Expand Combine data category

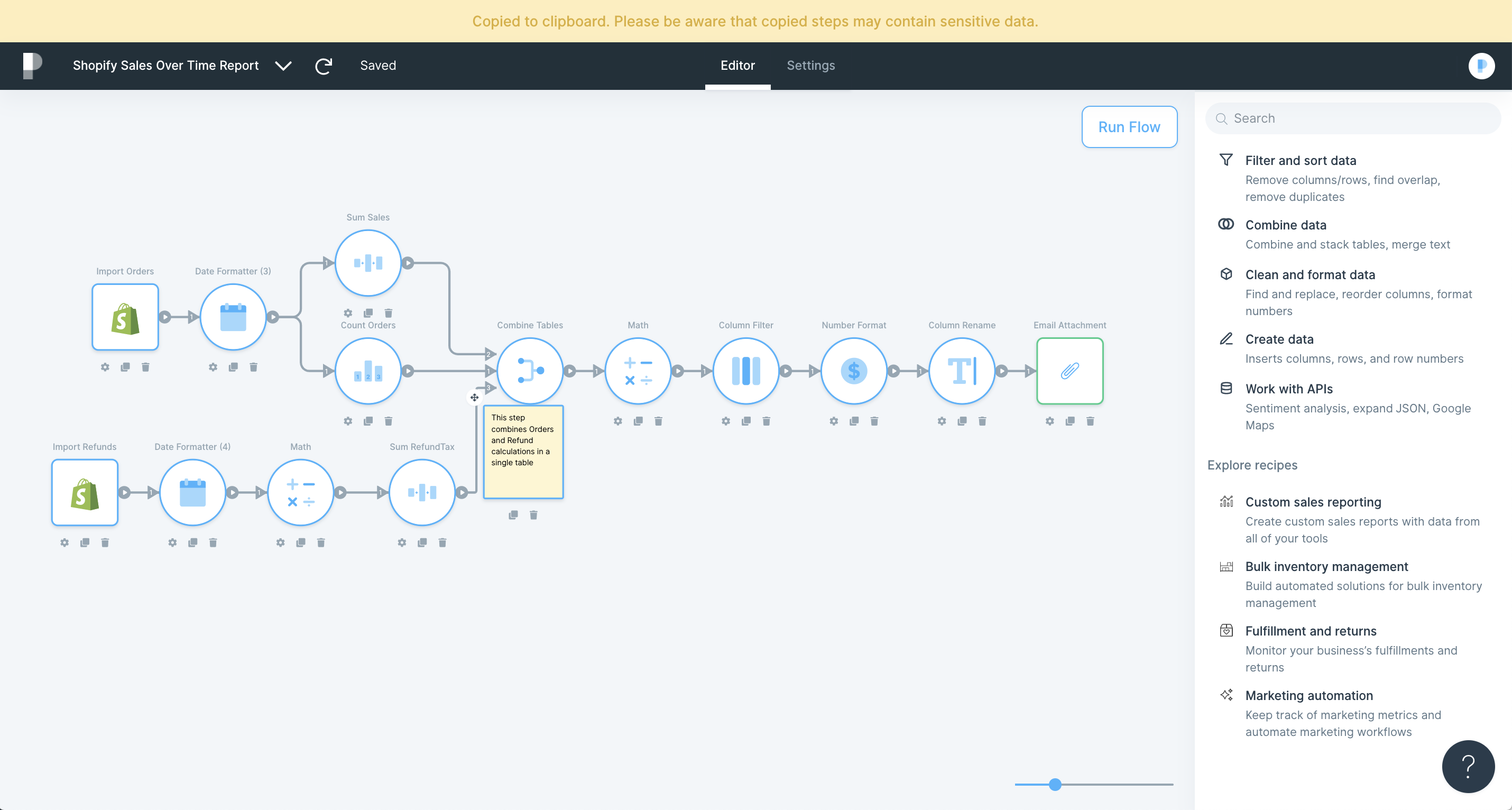point(1350,234)
